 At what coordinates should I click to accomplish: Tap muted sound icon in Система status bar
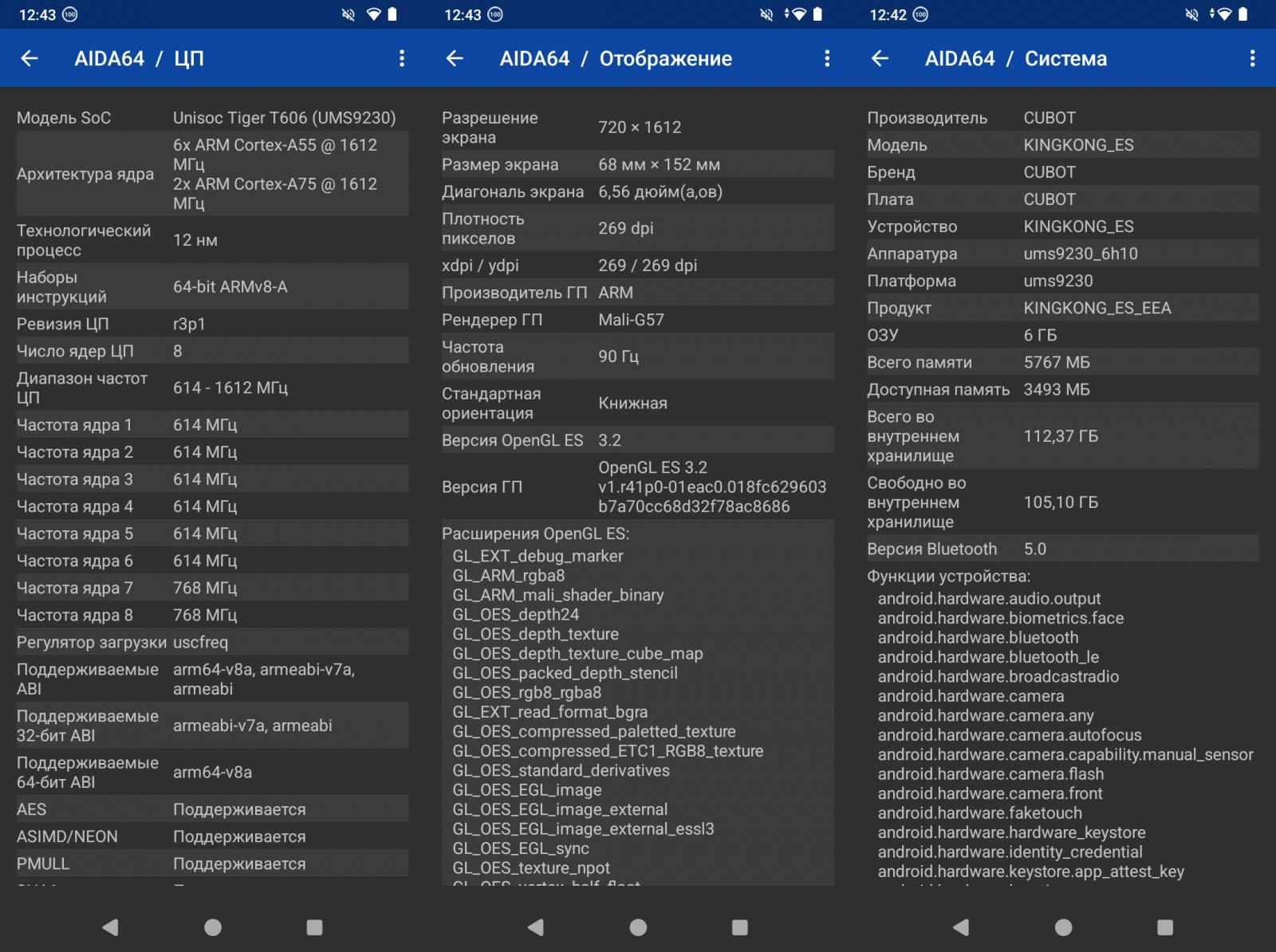click(x=1191, y=14)
